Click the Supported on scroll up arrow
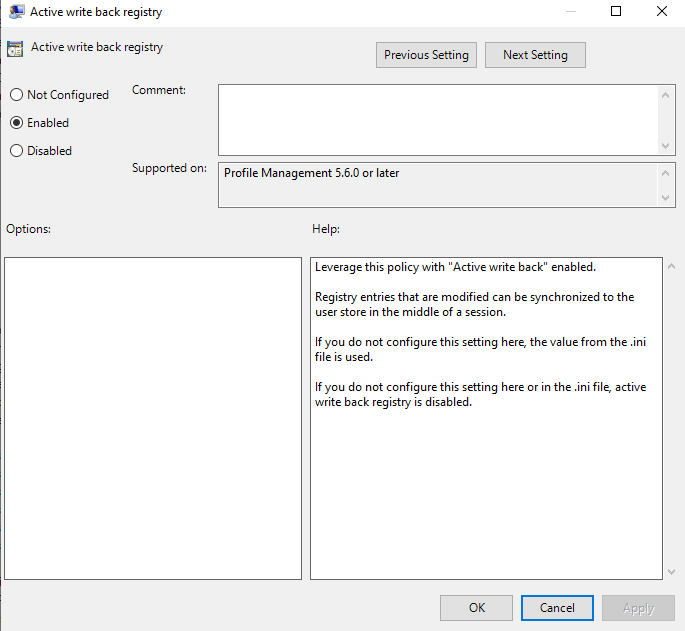Screen dimensions: 685x631 coord(667,173)
